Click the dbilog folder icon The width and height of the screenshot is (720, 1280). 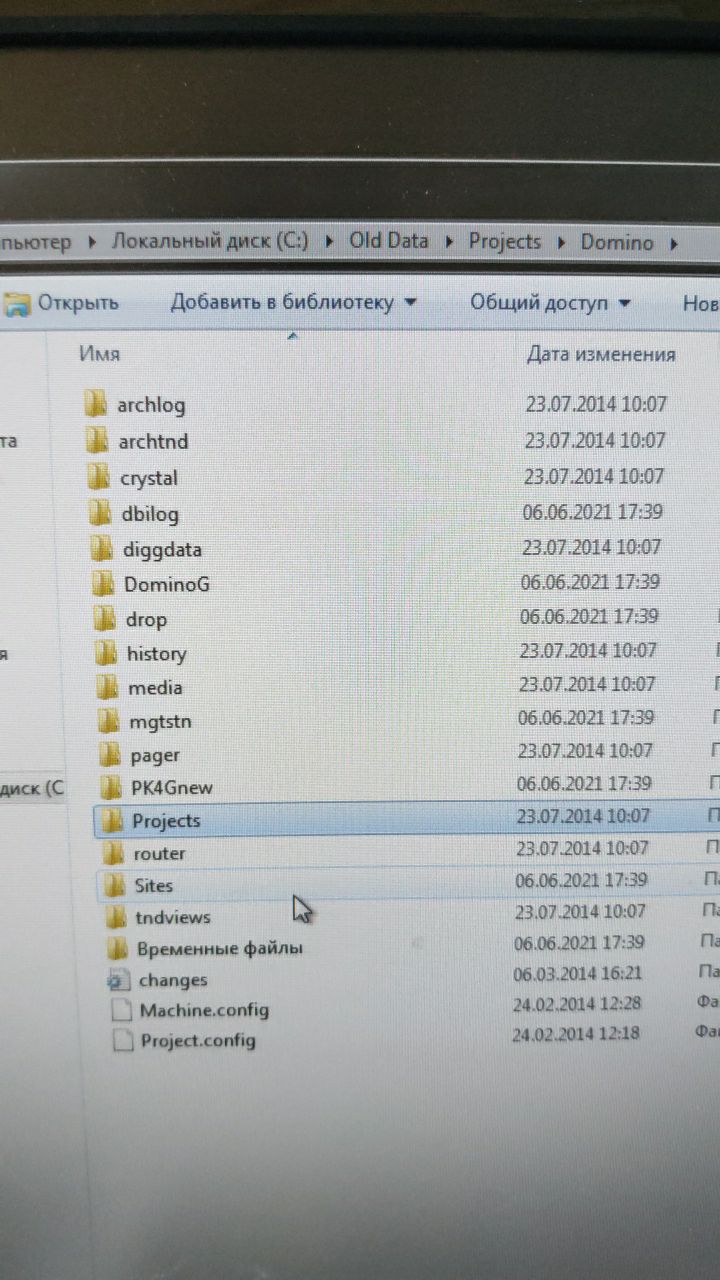point(100,513)
